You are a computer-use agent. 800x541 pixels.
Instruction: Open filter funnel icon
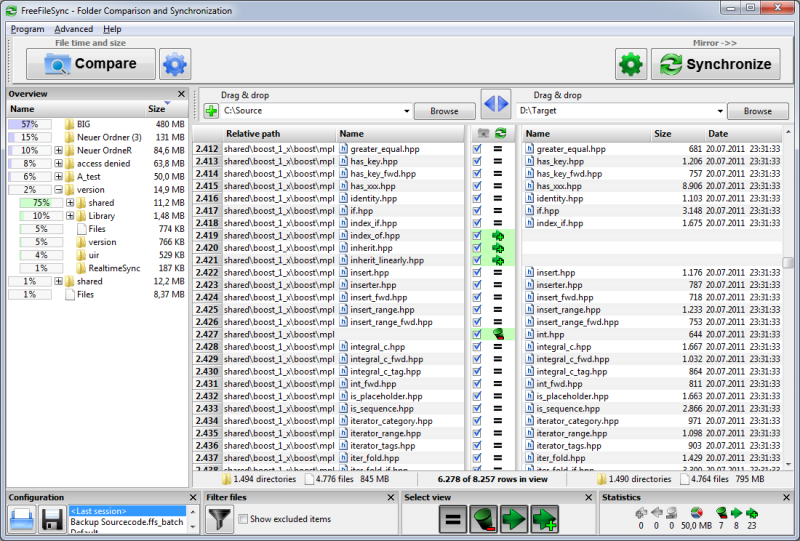[x=220, y=520]
